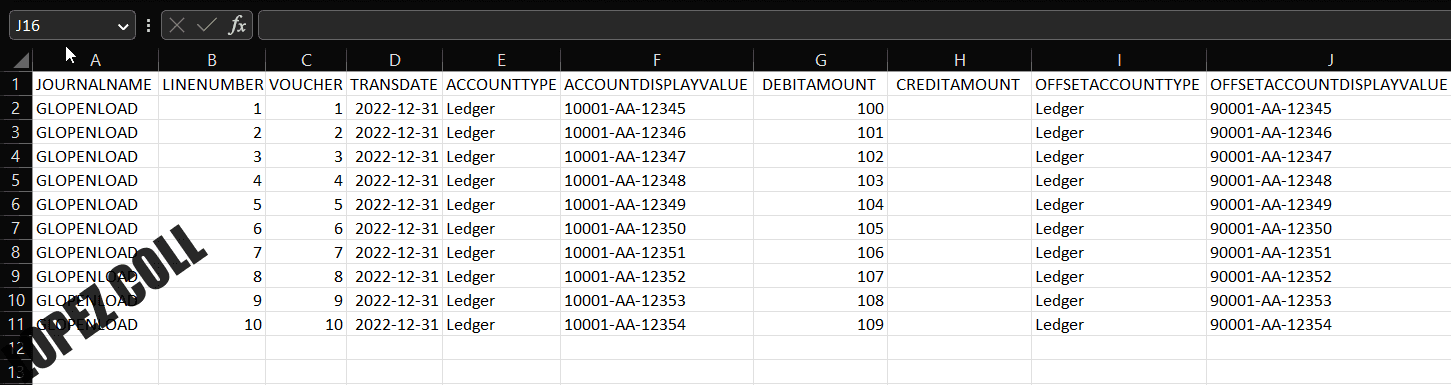Viewport: 1451px width, 385px height.
Task: Click the Insert Function fx icon
Action: (237, 25)
